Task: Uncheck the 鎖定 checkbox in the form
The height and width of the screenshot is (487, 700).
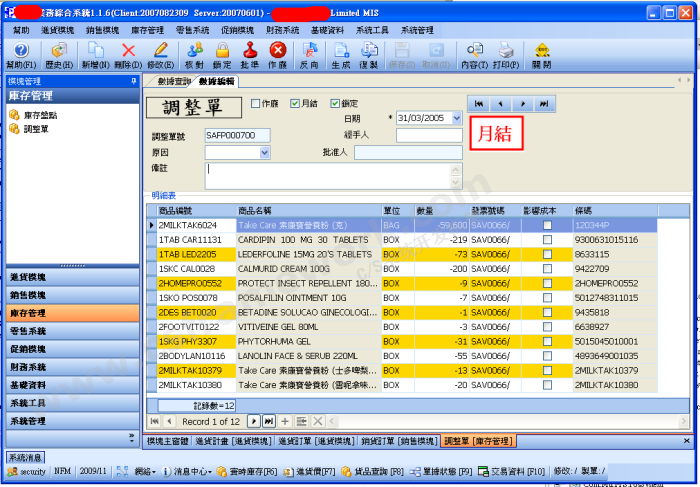Action: point(335,103)
